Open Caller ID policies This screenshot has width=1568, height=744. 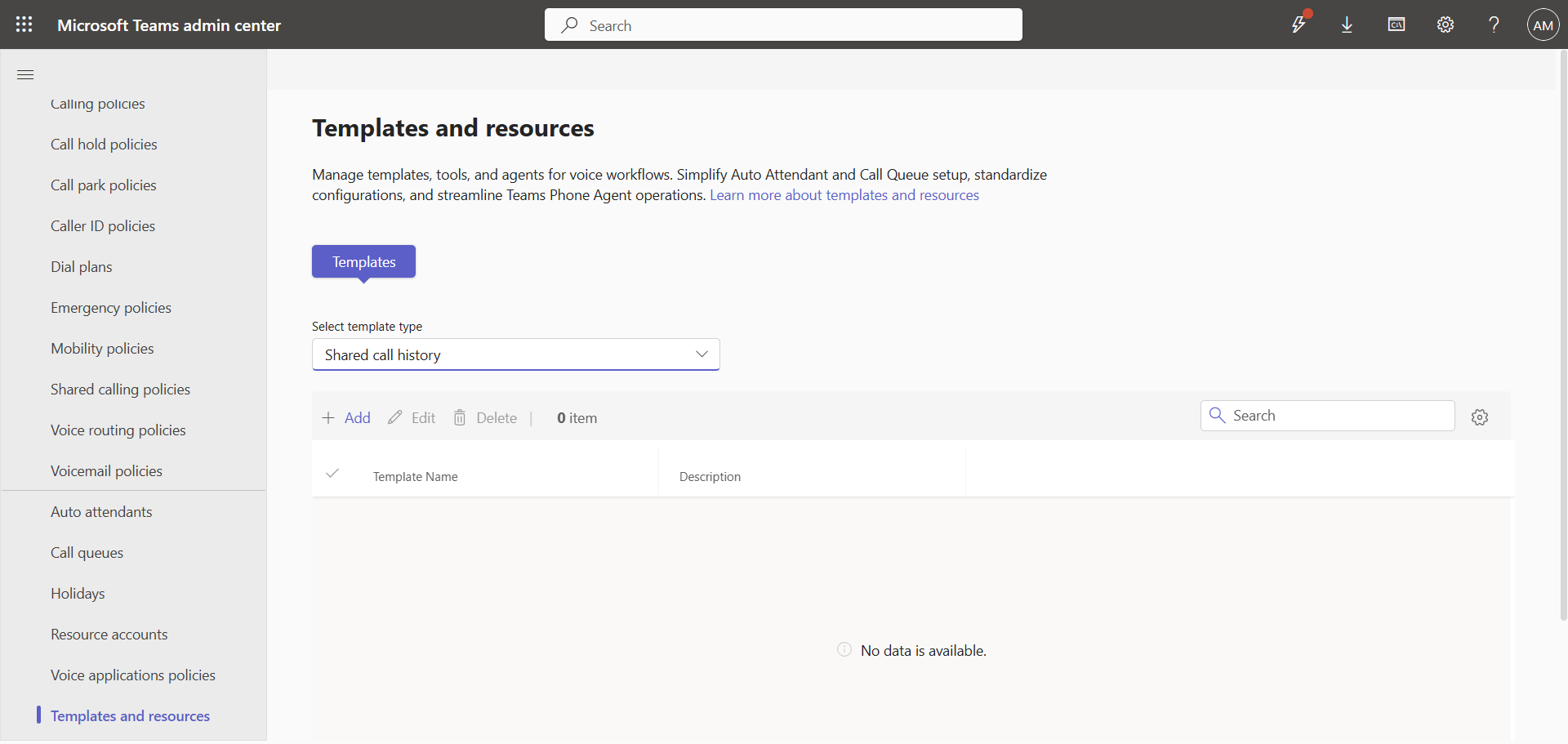point(103,225)
